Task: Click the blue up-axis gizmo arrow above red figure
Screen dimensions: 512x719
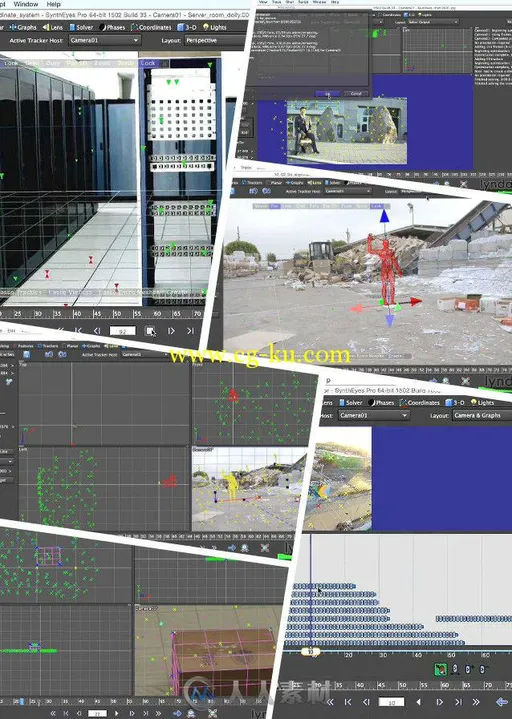Action: tap(384, 216)
